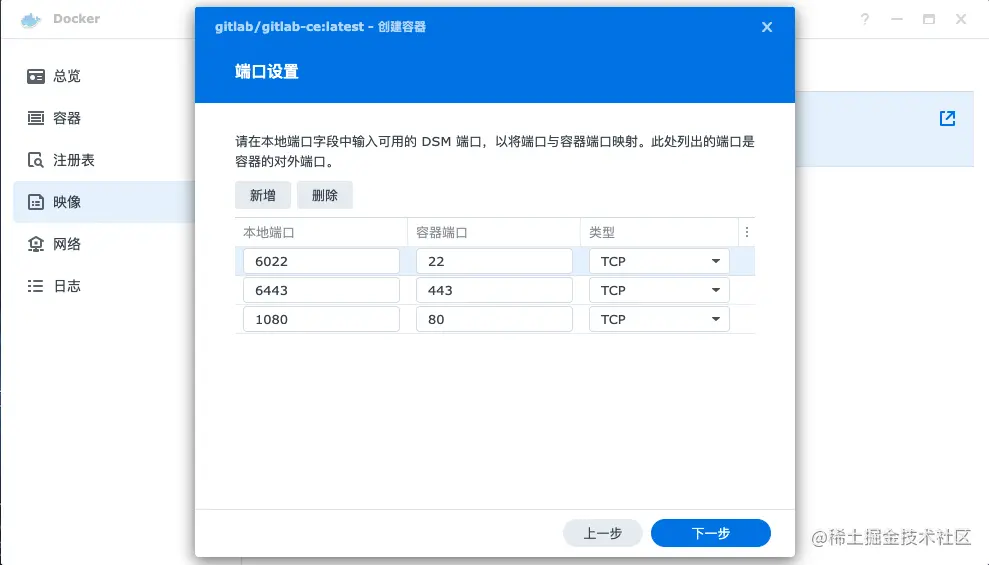Viewport: 989px width, 565px height.
Task: Open the 日志 log list icon
Action: coord(36,286)
